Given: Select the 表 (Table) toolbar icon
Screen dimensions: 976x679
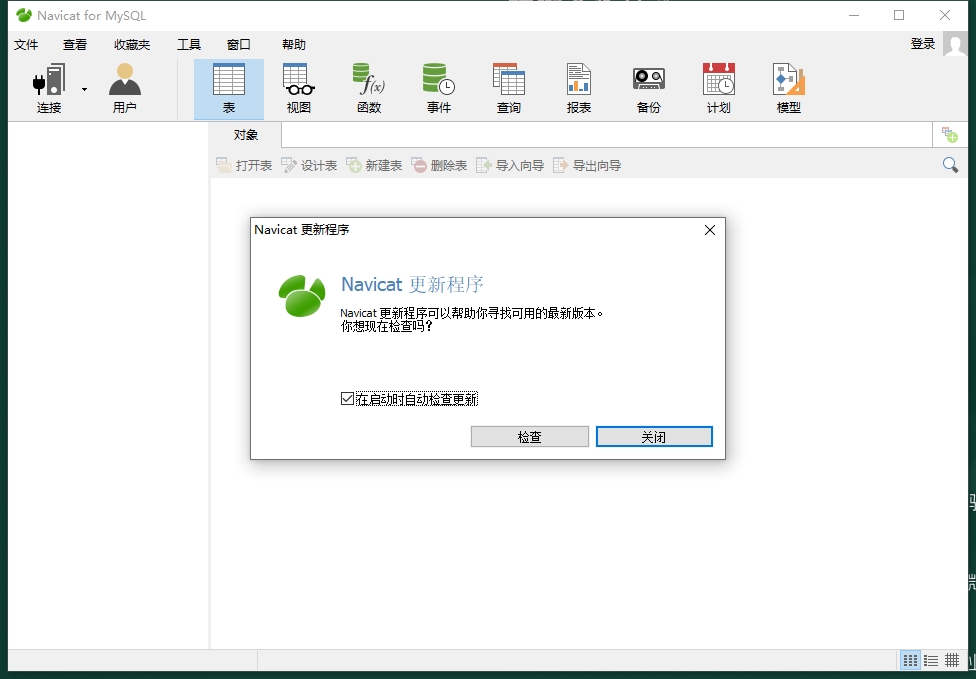Looking at the screenshot, I should (228, 80).
